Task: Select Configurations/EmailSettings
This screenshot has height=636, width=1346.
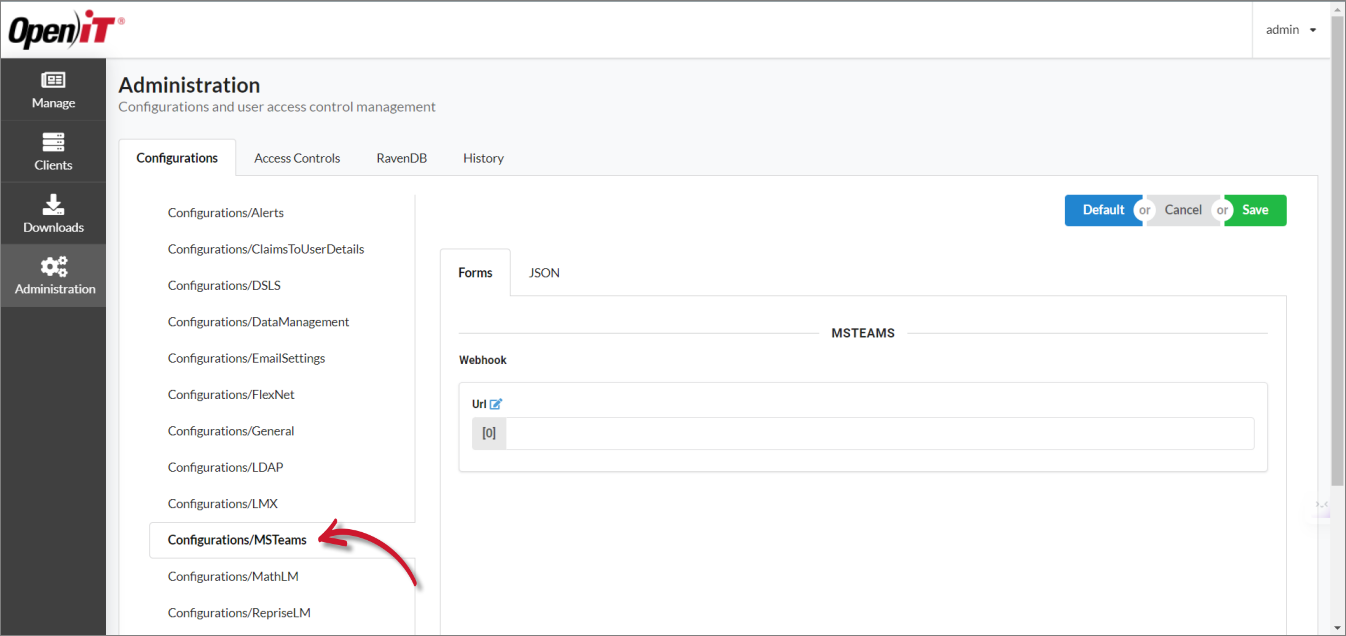Action: click(246, 358)
